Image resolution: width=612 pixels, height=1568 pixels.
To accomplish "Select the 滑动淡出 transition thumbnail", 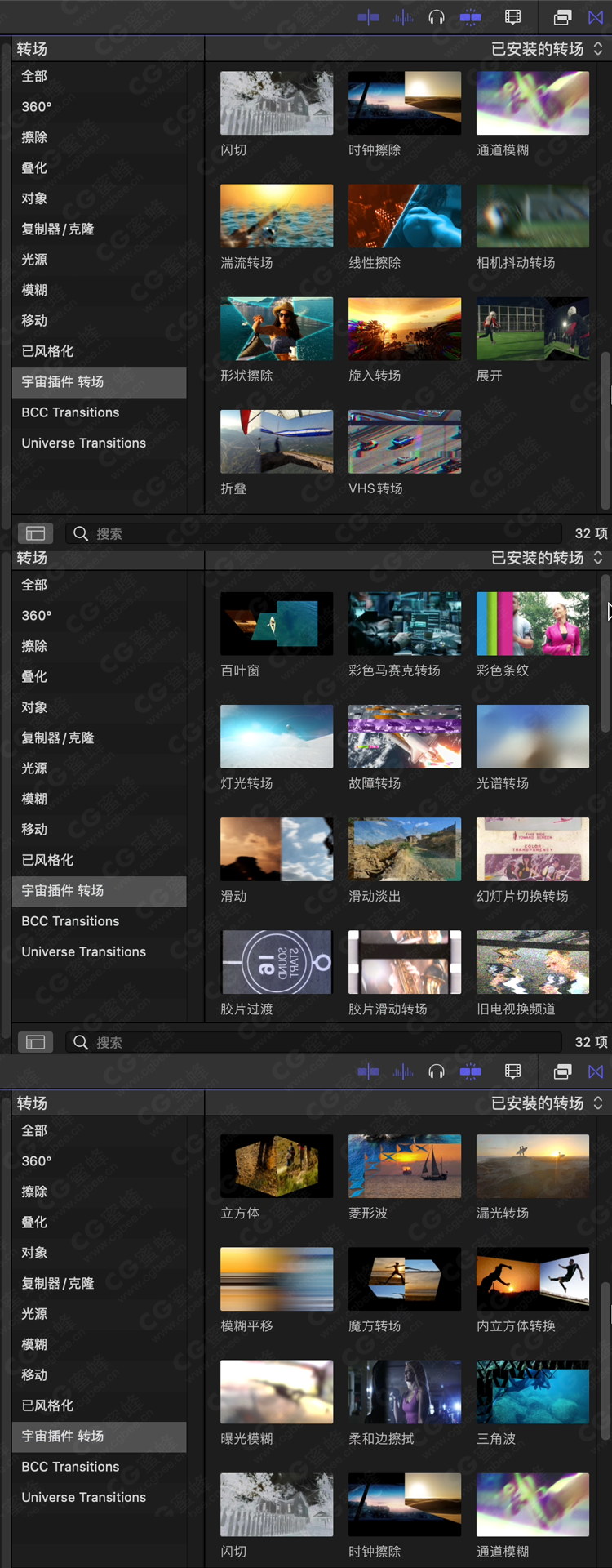I will click(405, 849).
